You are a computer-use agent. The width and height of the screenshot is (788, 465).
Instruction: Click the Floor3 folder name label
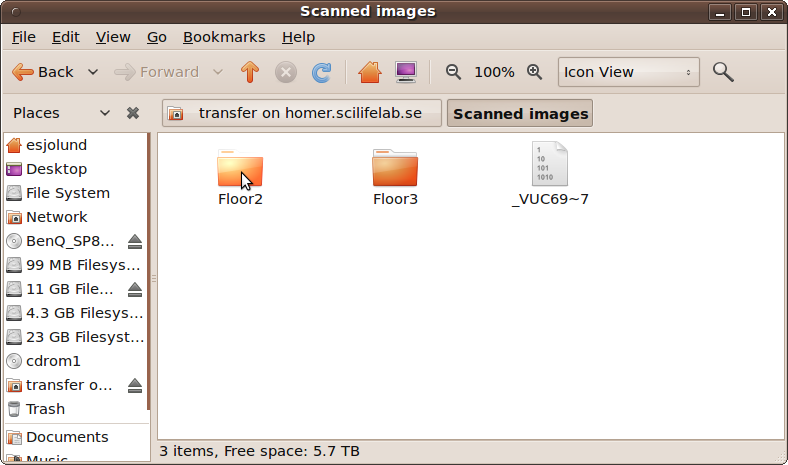[x=395, y=200]
